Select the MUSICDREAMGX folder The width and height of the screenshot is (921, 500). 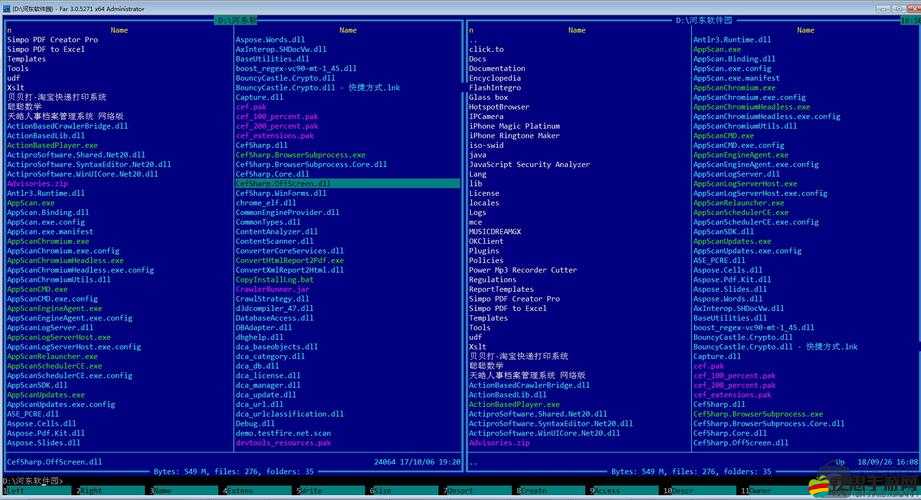click(x=495, y=231)
